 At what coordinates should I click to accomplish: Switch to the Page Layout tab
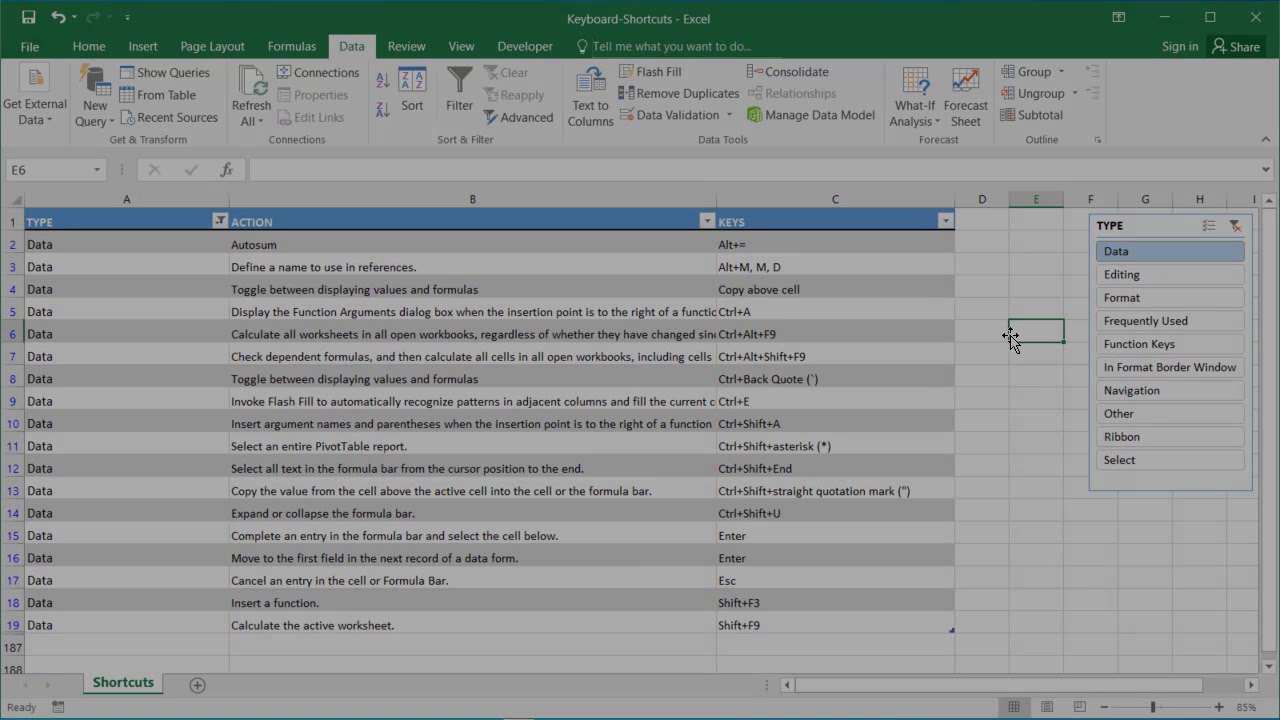[212, 46]
